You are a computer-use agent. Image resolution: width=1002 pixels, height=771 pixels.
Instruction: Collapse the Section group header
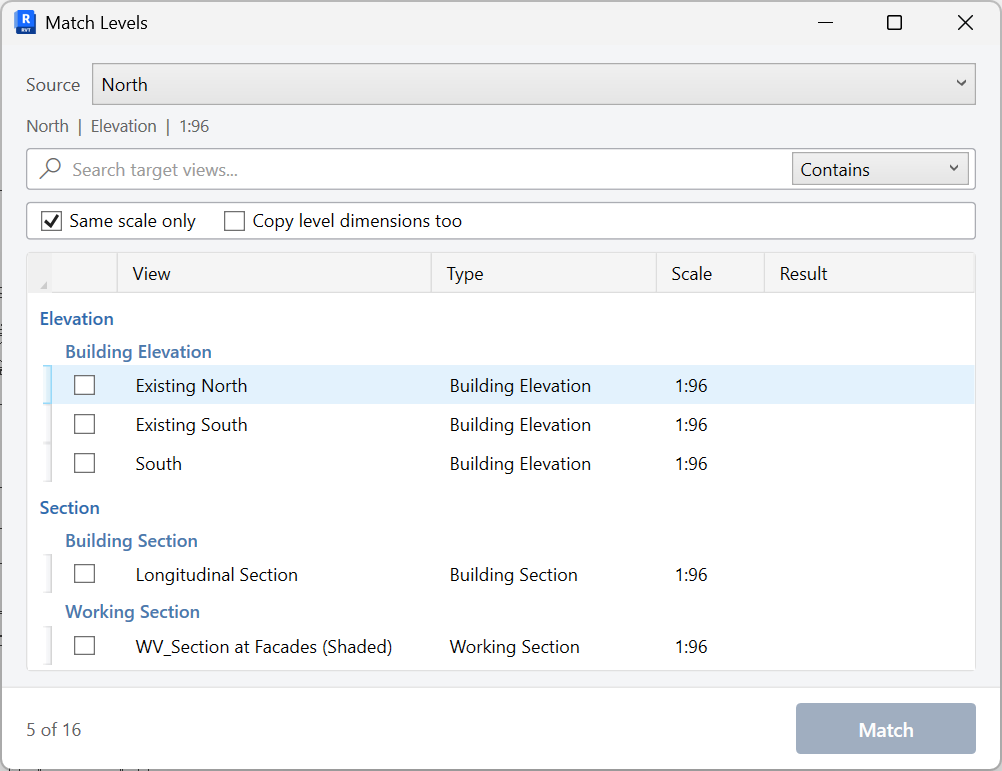click(70, 508)
